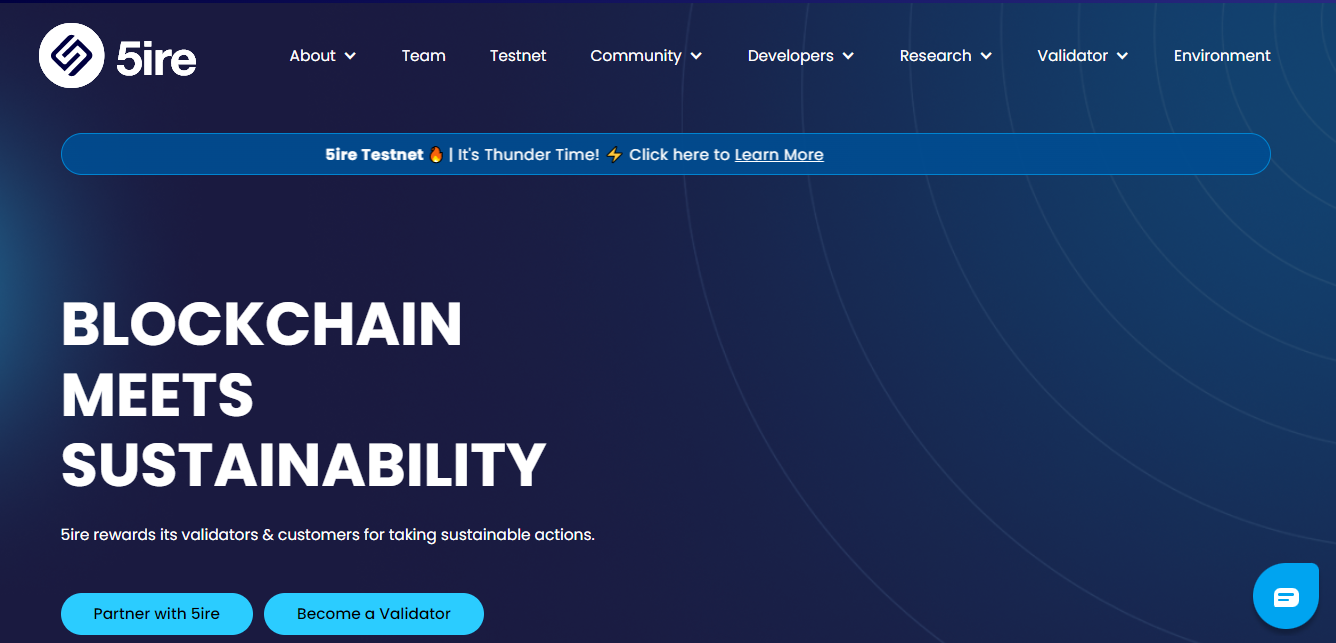Click the About menu label
The width and height of the screenshot is (1336, 643).
[312, 56]
